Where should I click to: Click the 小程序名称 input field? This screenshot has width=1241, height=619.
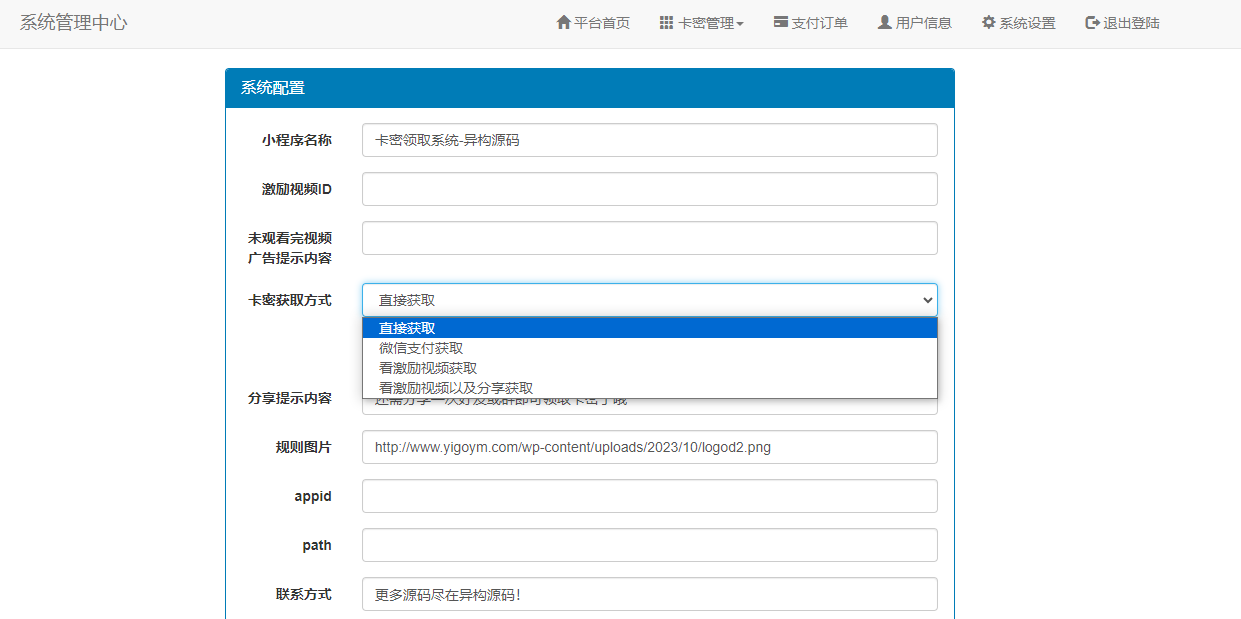click(x=650, y=140)
